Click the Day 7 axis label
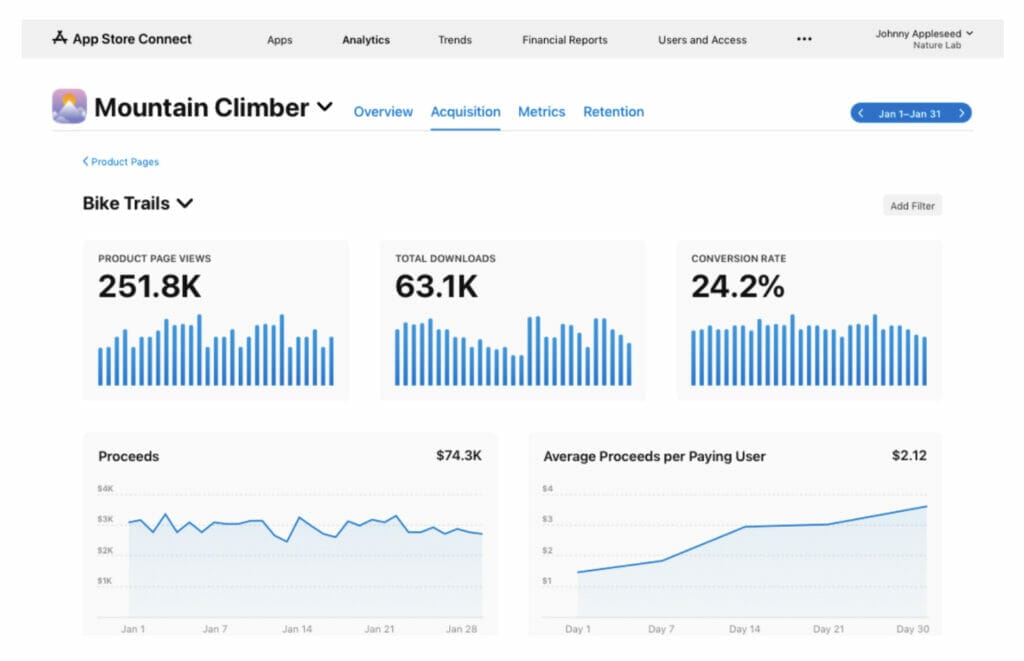This screenshot has height=661, width=1024. [661, 629]
